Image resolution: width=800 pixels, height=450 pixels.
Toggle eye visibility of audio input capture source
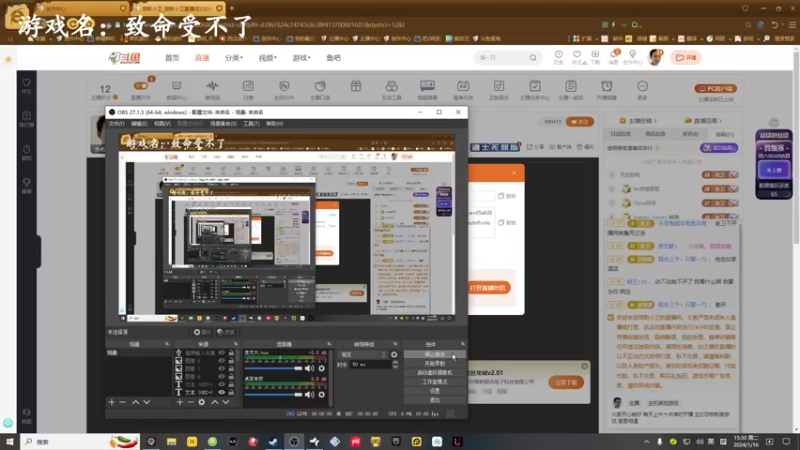(221, 353)
